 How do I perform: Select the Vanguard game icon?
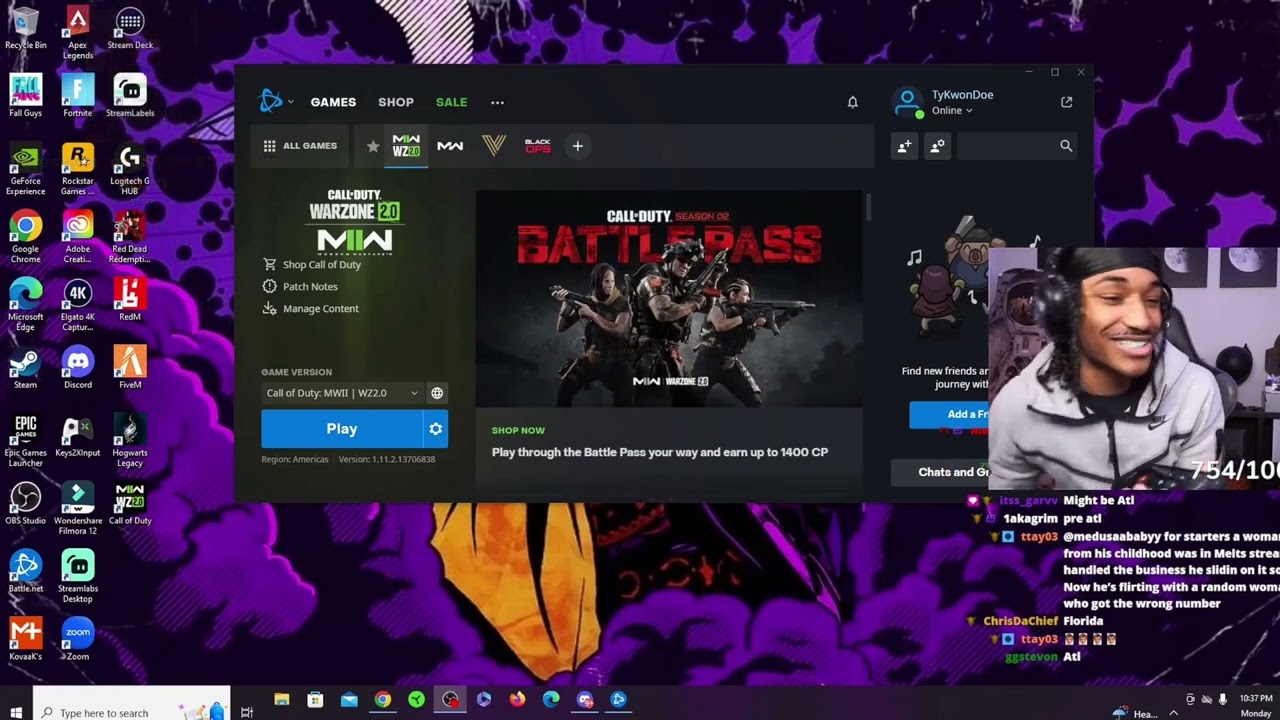494,146
